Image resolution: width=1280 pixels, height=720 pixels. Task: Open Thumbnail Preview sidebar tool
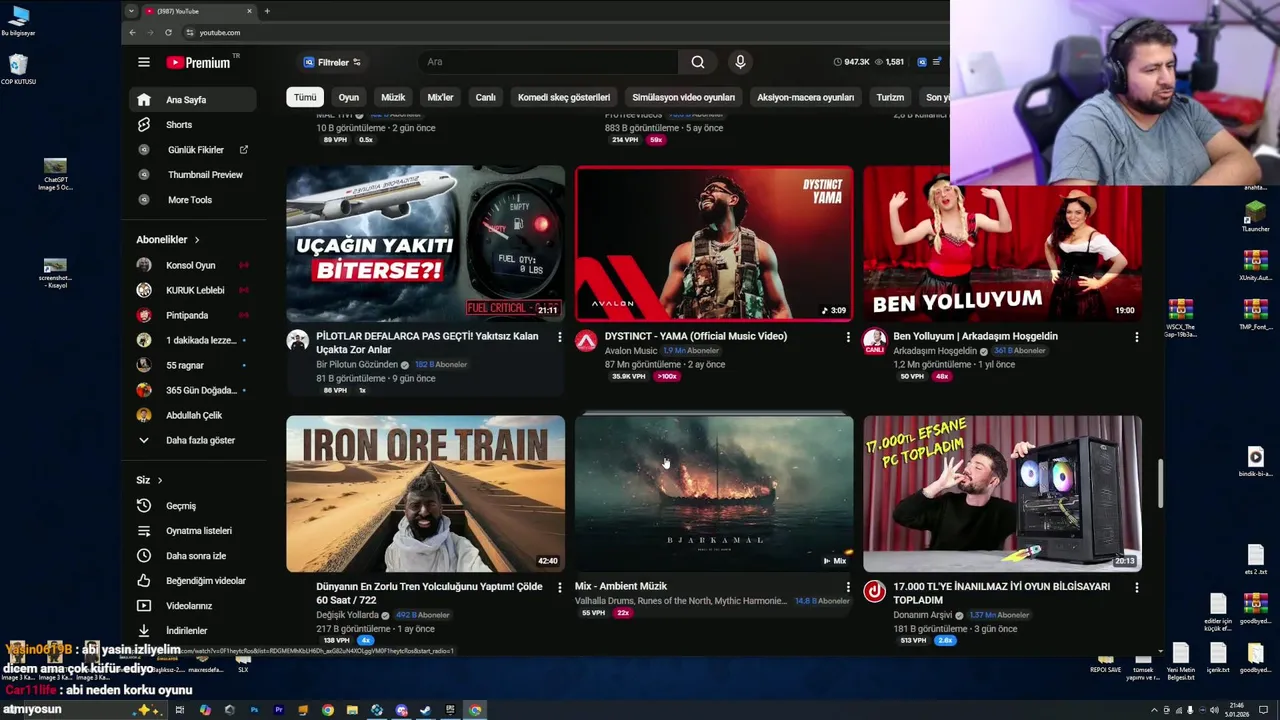(x=193, y=175)
